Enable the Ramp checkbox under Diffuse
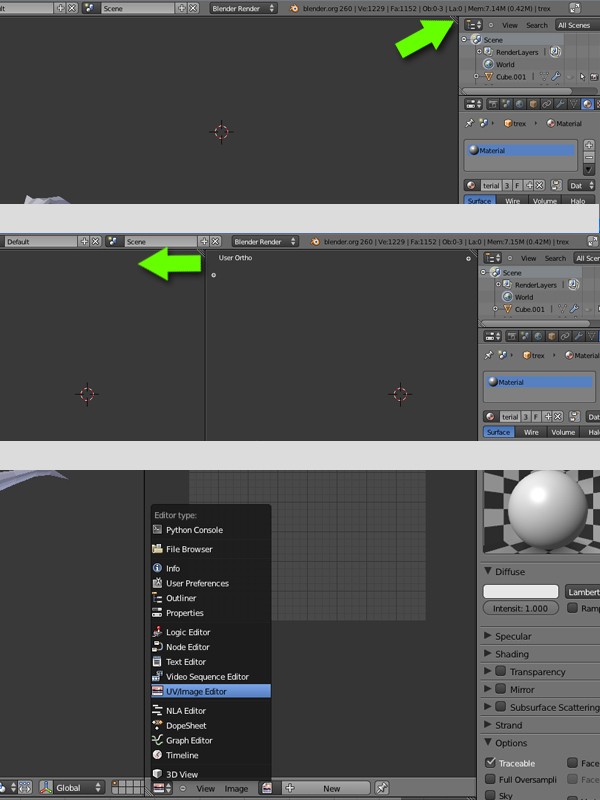Screen dimensions: 600x800 coord(572,608)
